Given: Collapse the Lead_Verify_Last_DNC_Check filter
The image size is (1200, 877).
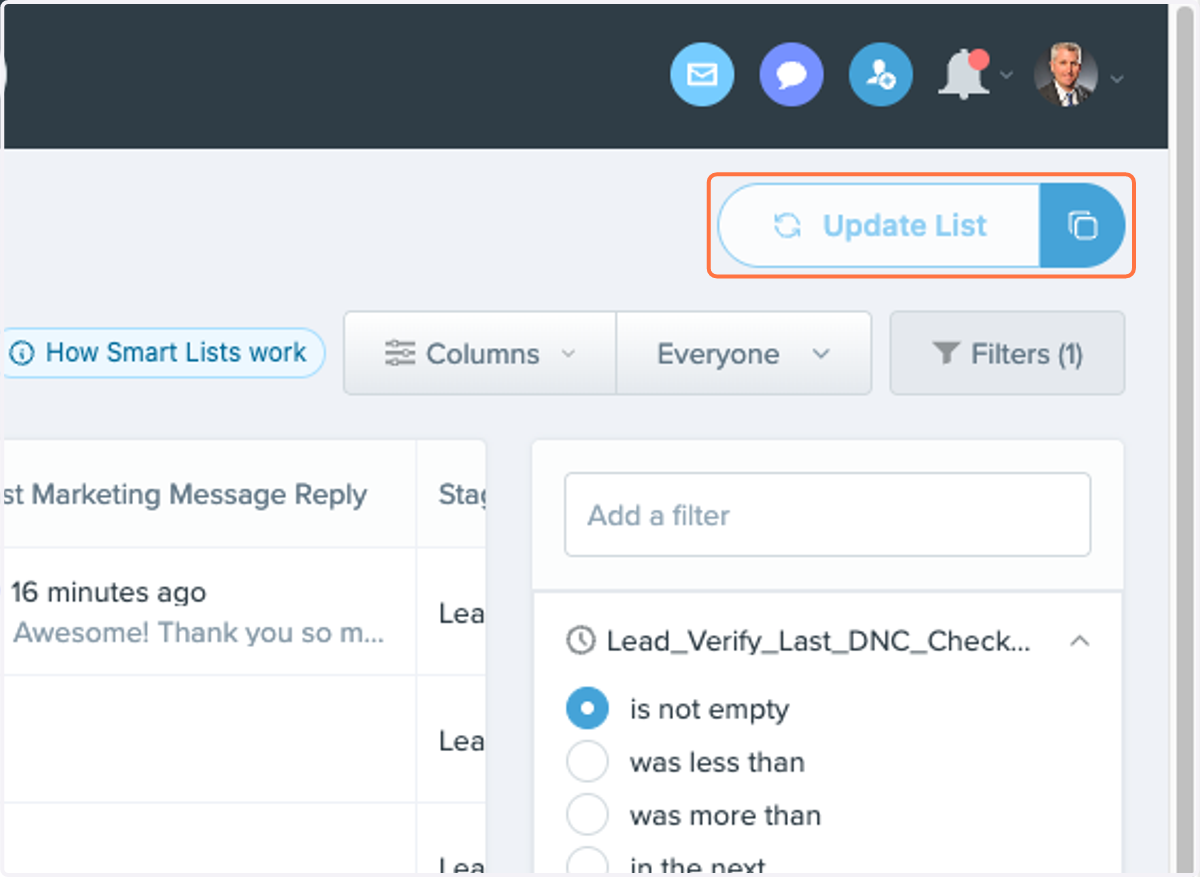Looking at the screenshot, I should (x=1079, y=641).
